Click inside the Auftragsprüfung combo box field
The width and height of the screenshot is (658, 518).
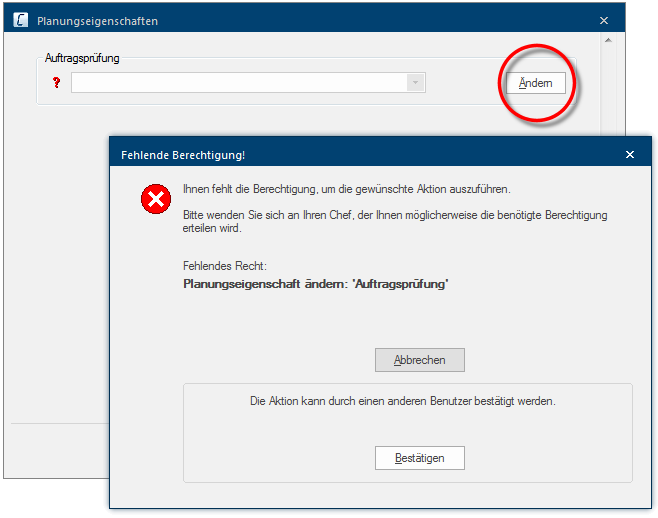point(238,83)
